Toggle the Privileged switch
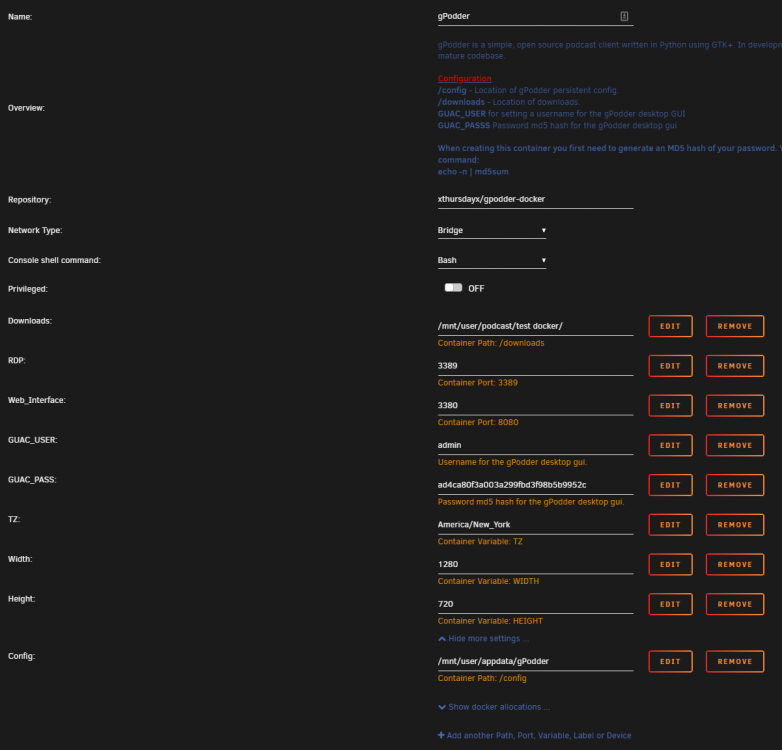 pyautogui.click(x=453, y=288)
